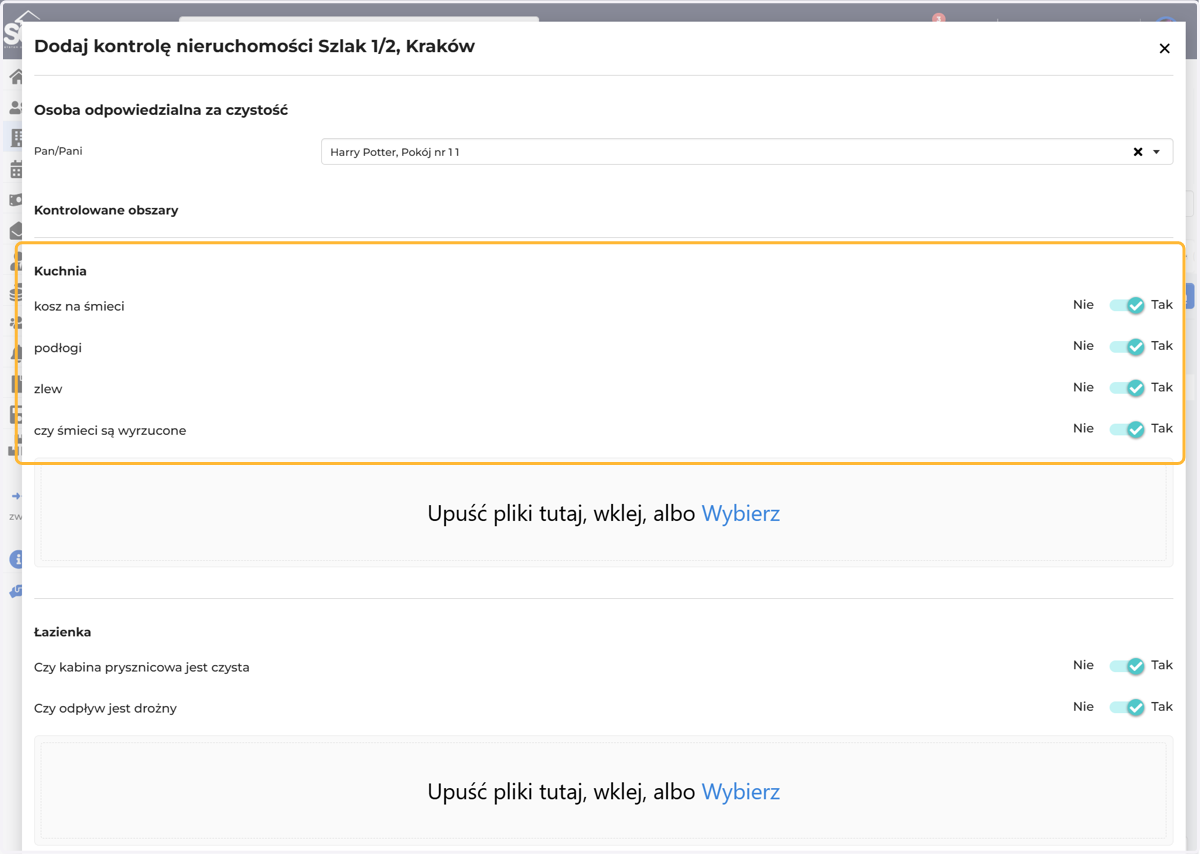
Task: Clear the selected Harry Potter person
Action: point(1138,152)
